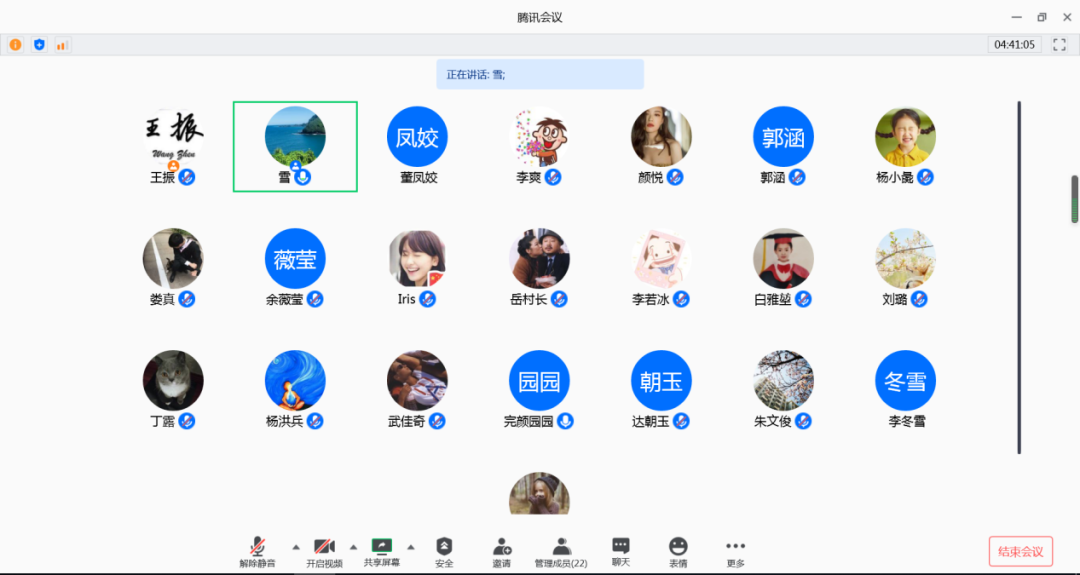Select participant 雪's highlighted avatar tile
Screen dimensions: 1080x575
(x=295, y=146)
